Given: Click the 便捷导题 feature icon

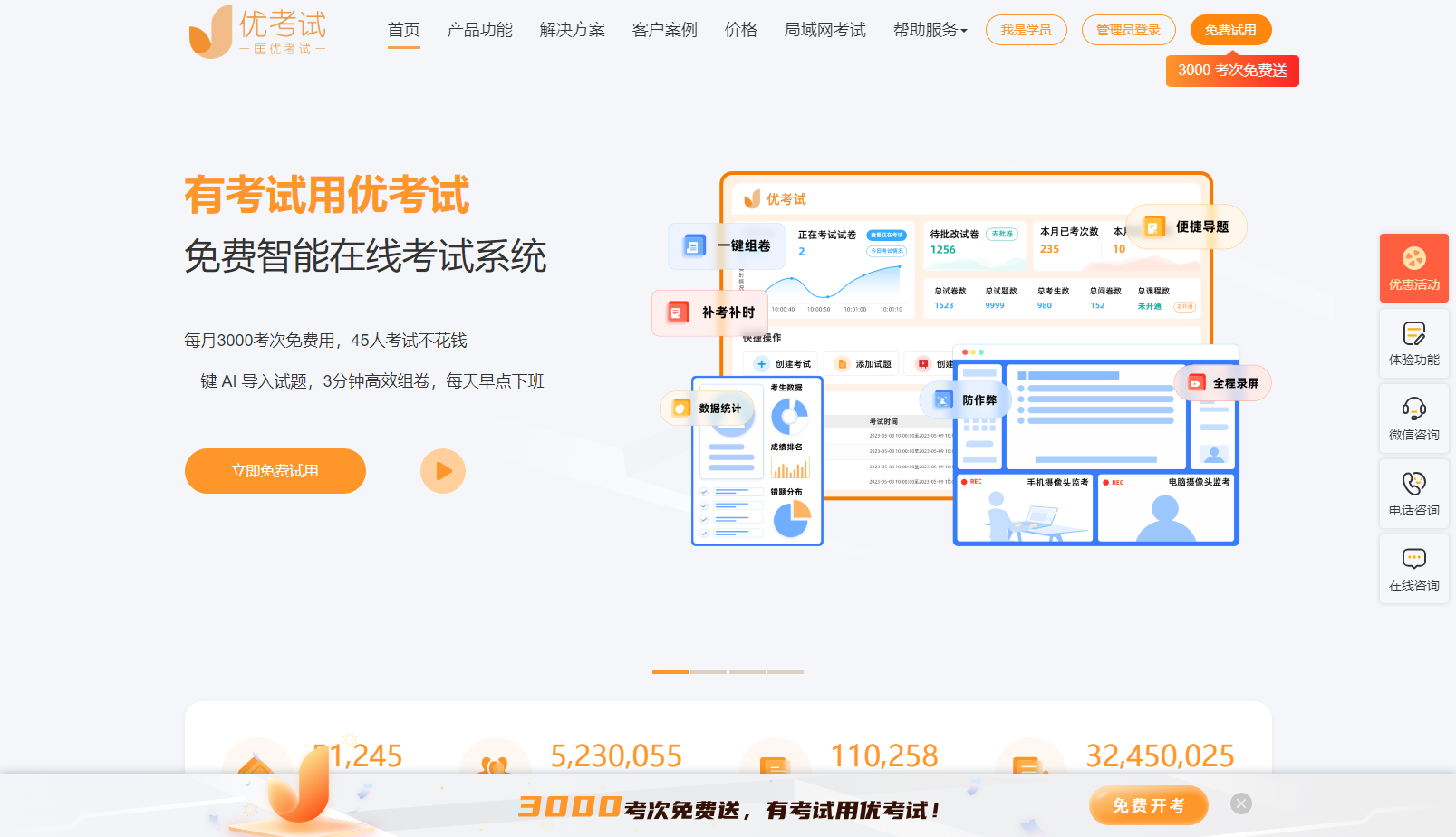Looking at the screenshot, I should click(1153, 226).
